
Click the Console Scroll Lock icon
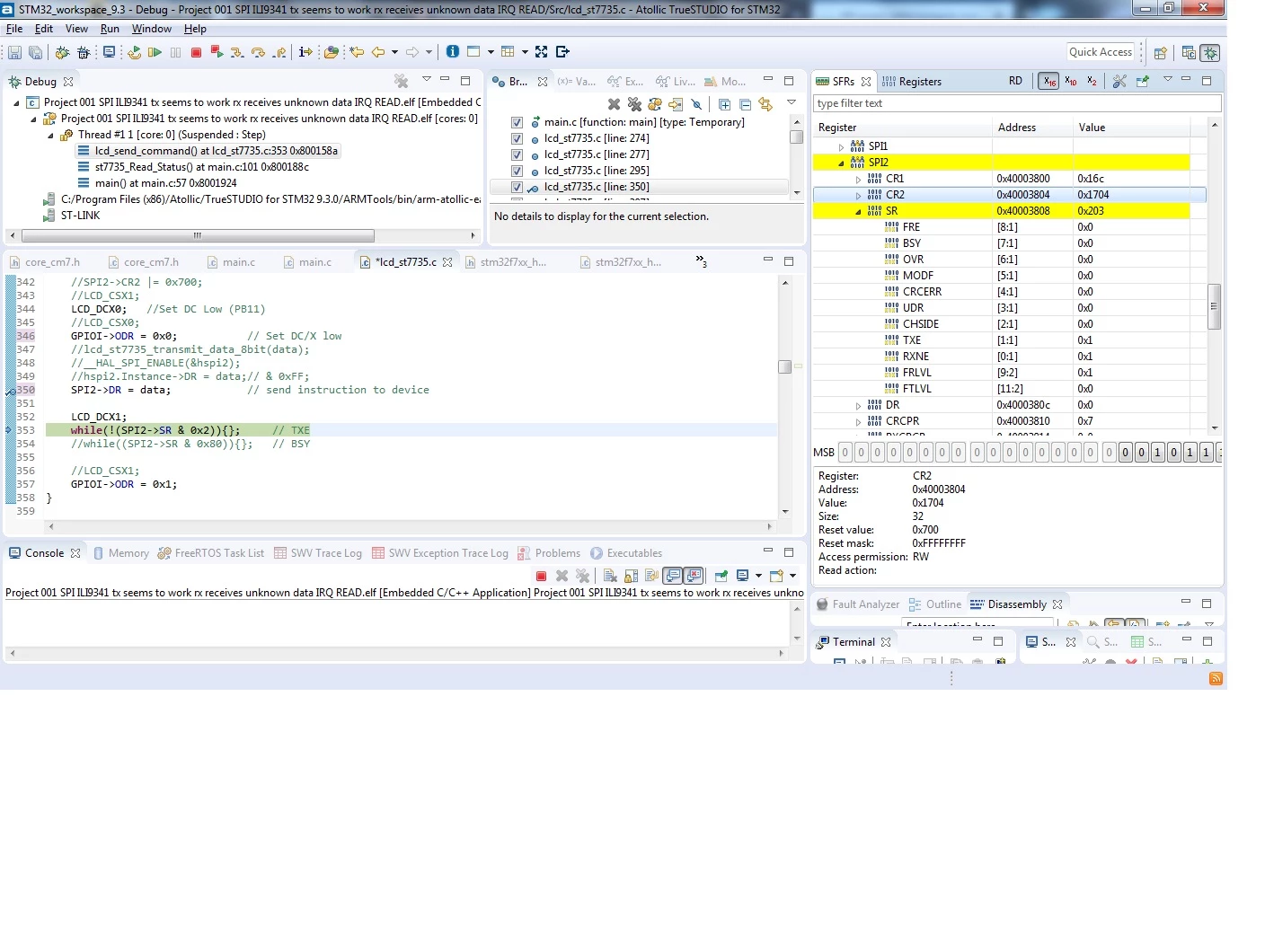(631, 576)
